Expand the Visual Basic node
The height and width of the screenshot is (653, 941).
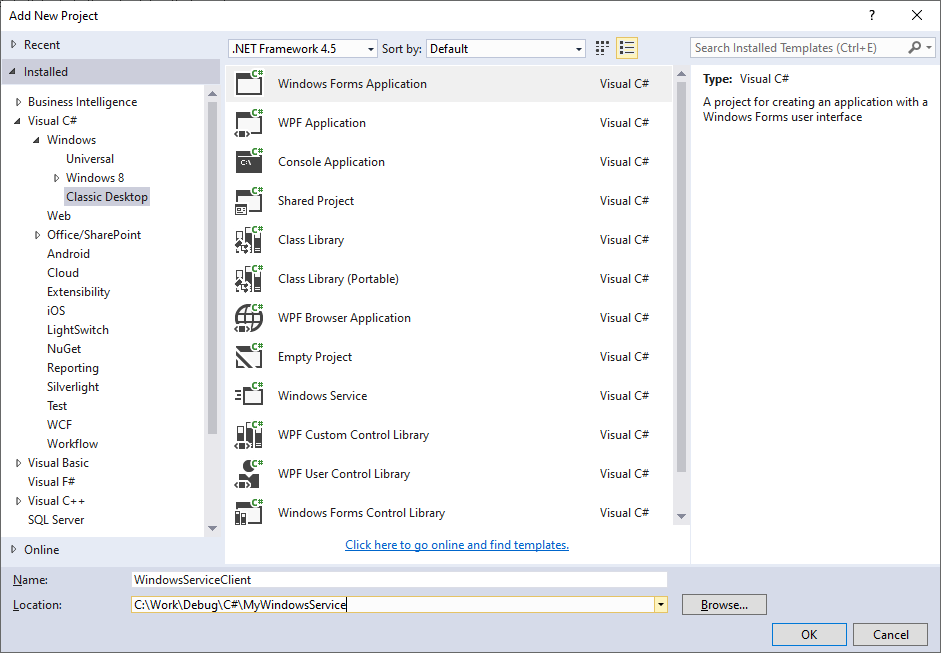tap(19, 463)
